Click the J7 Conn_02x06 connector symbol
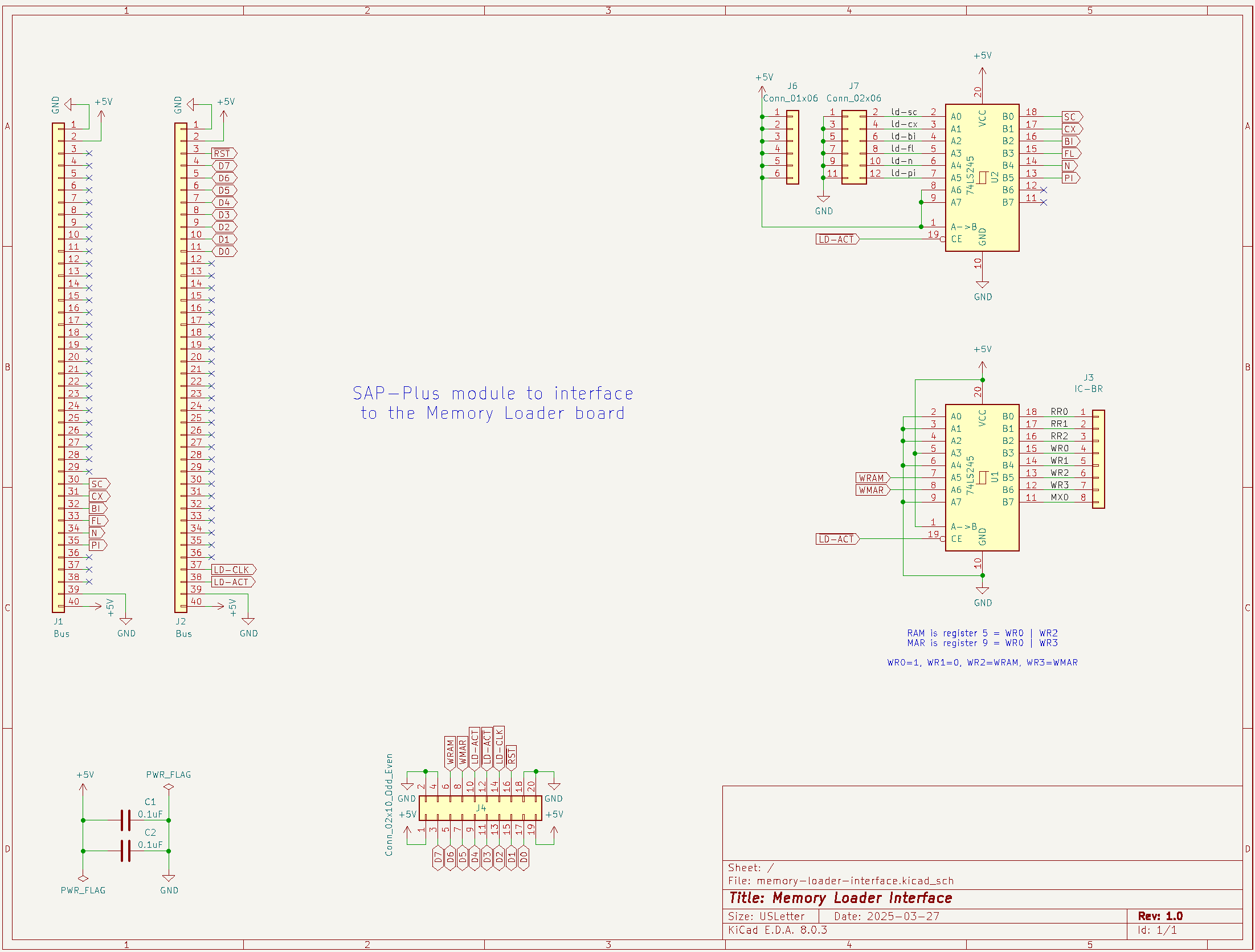The image size is (1255, 952). coord(854,147)
